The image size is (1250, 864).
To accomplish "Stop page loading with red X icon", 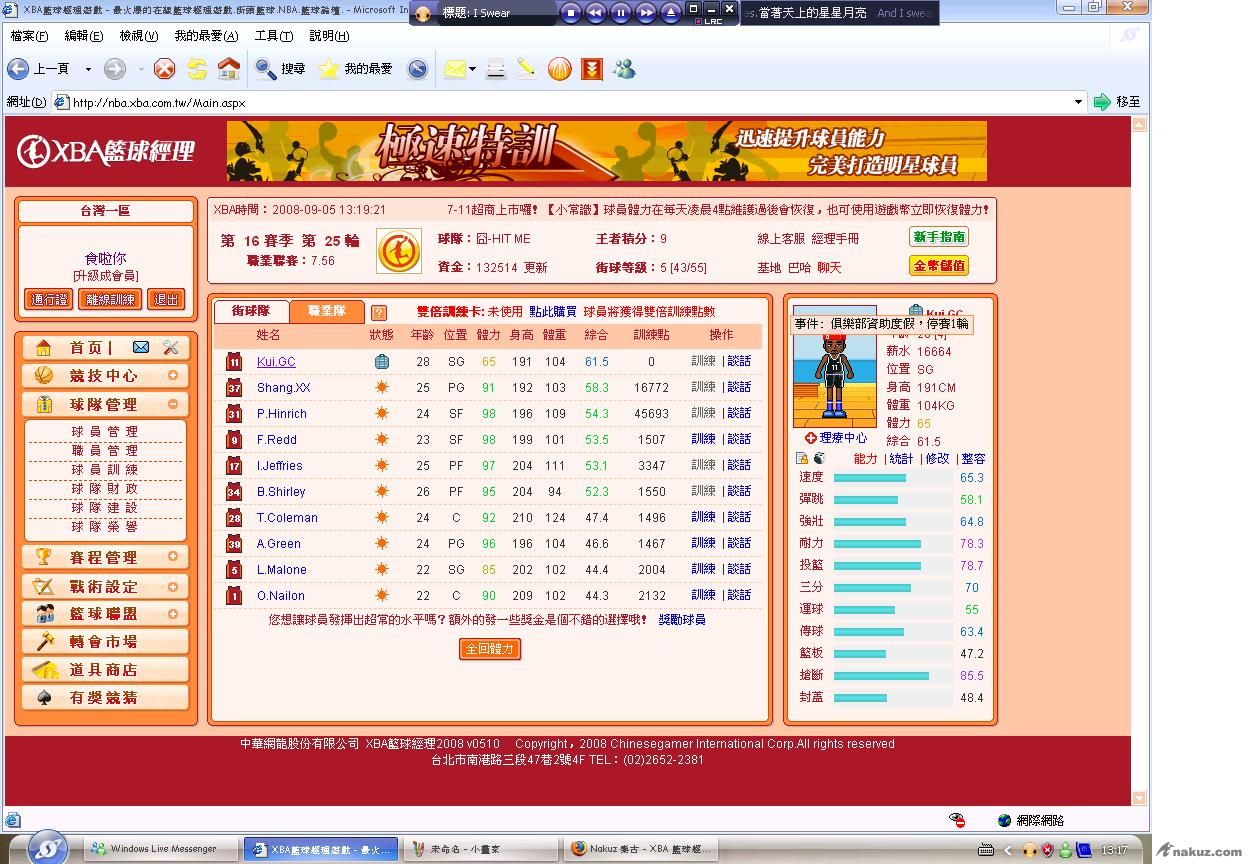I will [164, 69].
